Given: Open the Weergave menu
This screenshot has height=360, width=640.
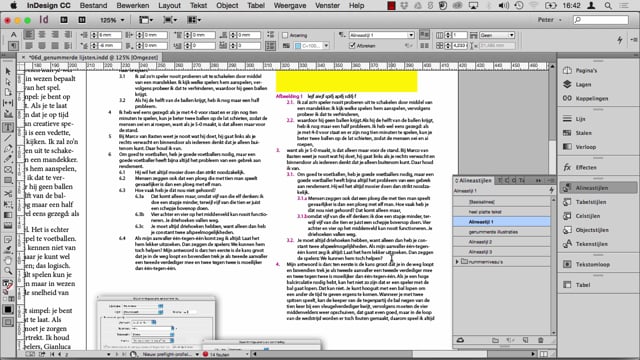Looking at the screenshot, I should (x=290, y=5).
